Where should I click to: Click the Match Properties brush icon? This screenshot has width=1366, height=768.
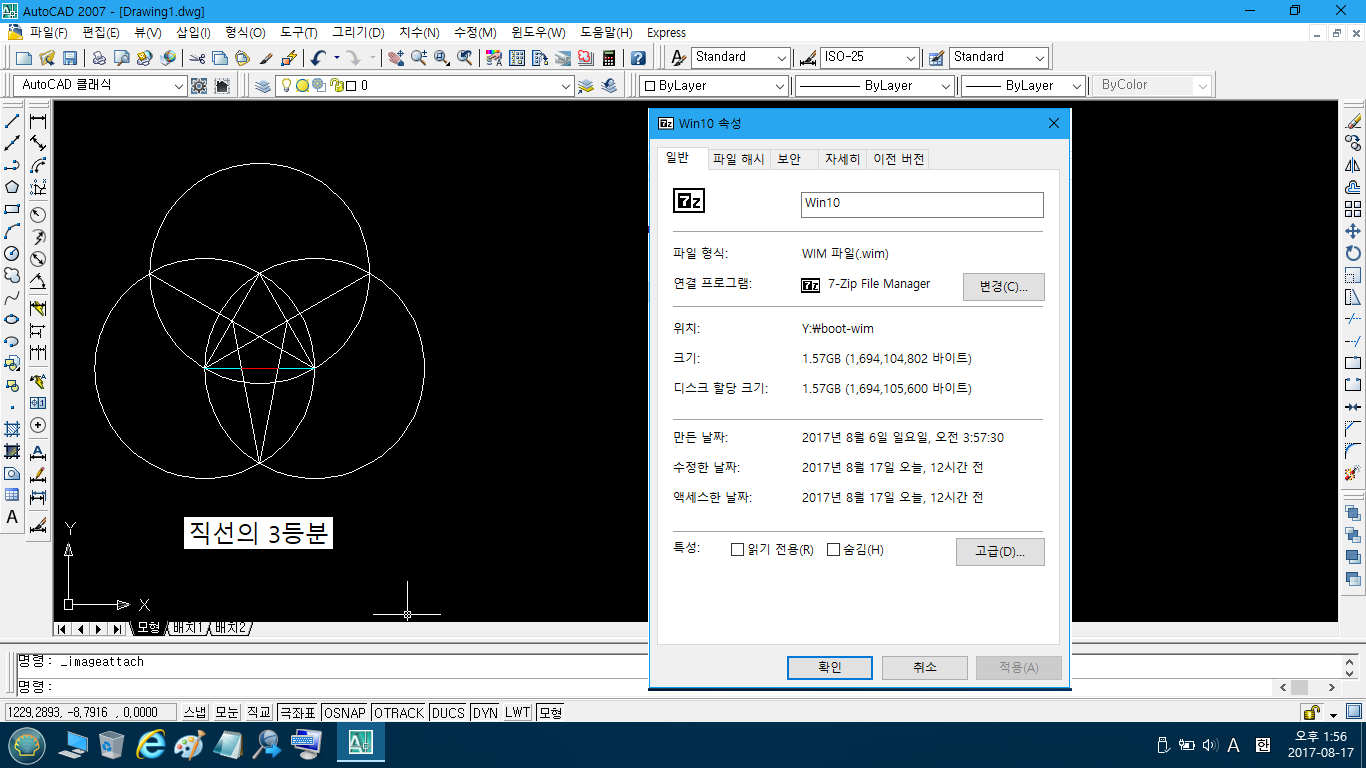pyautogui.click(x=266, y=58)
